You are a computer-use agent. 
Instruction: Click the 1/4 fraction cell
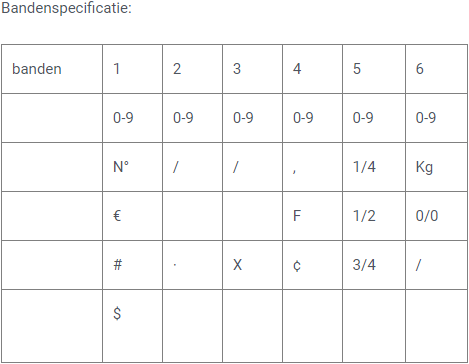click(x=374, y=167)
